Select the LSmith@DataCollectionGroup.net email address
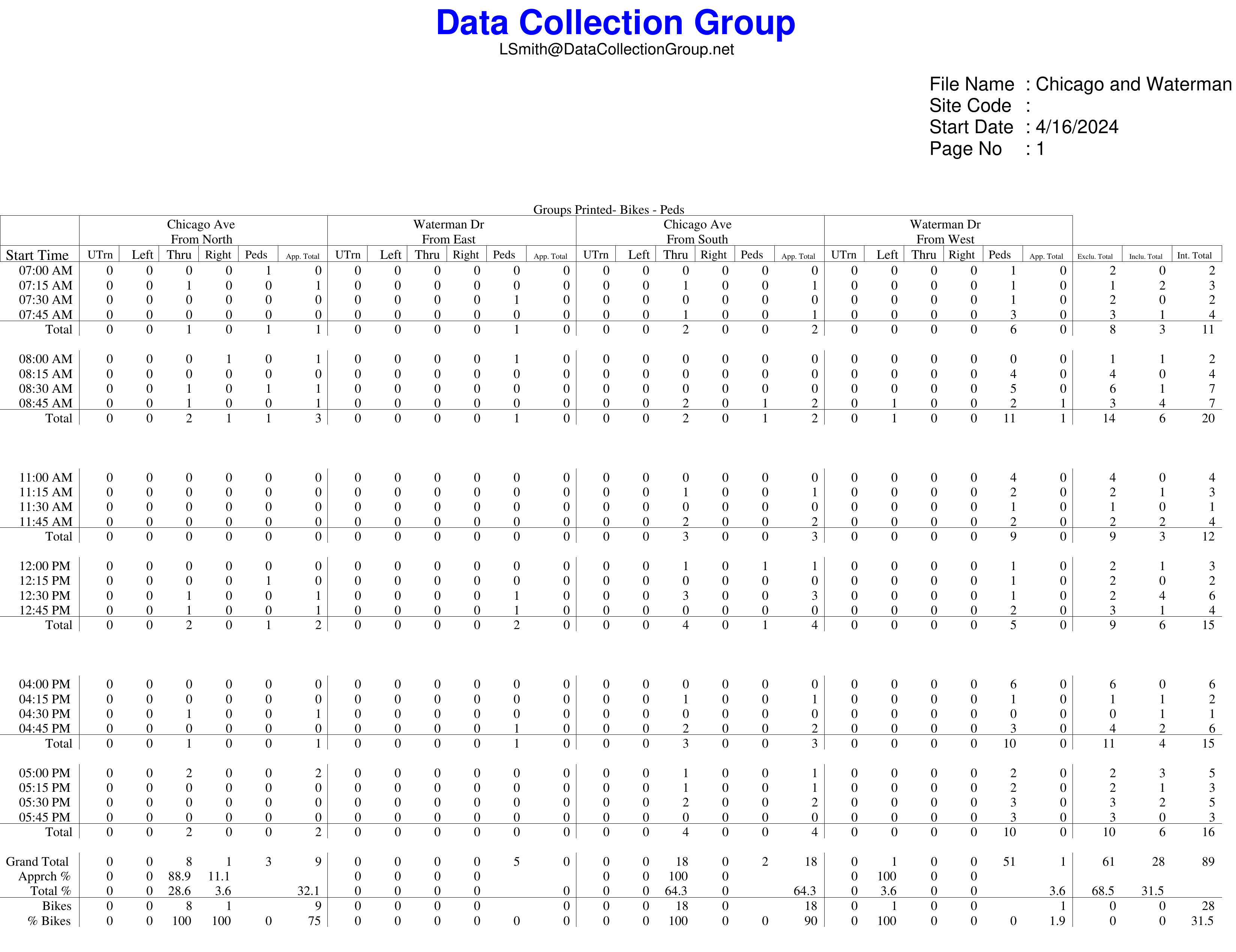Screen dimensions: 1236x952 616,50
